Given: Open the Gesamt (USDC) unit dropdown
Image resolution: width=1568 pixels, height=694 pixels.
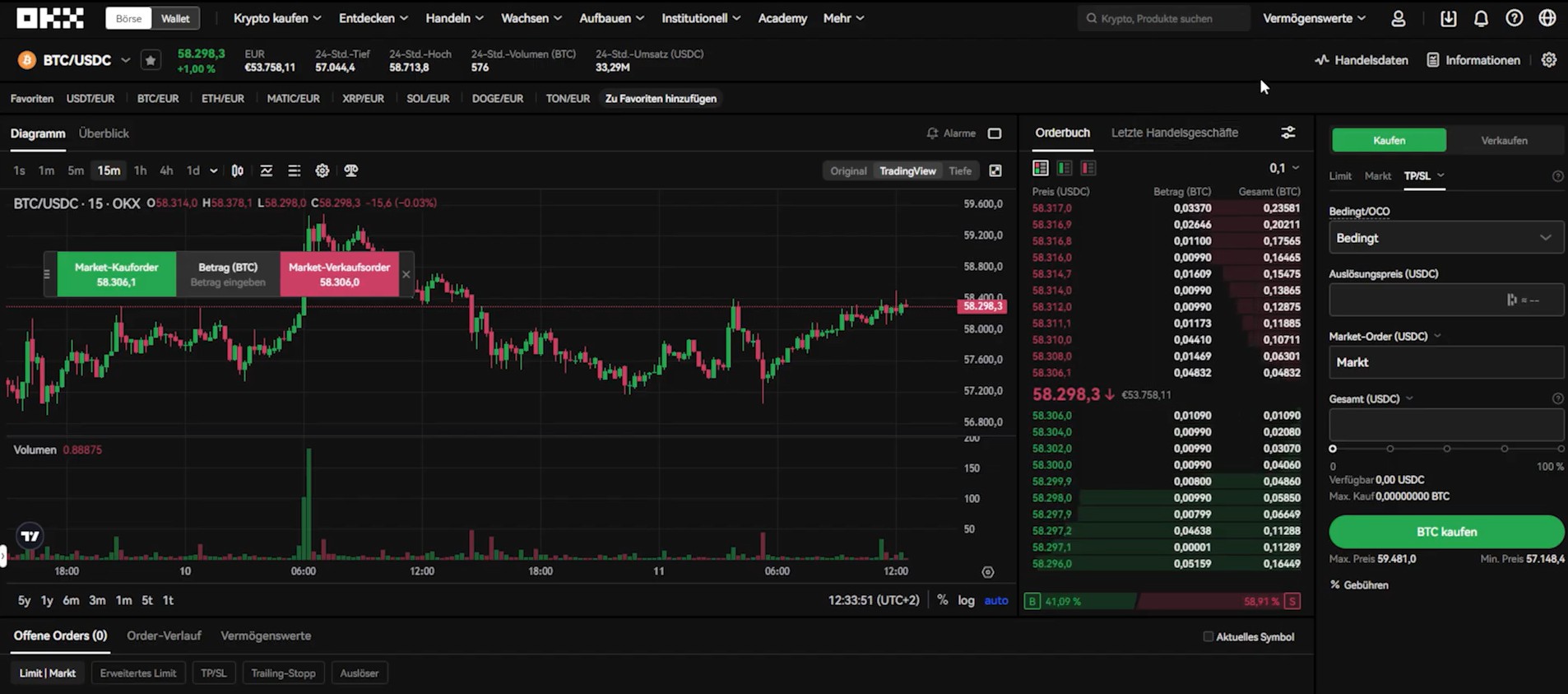Looking at the screenshot, I should tap(1409, 398).
